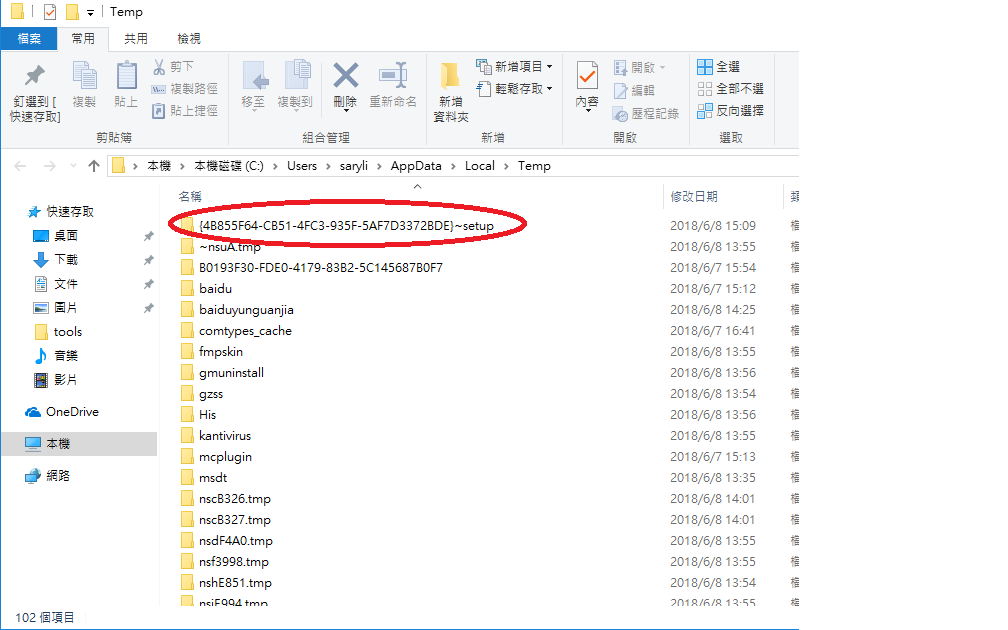
Task: Click the Edit (編輯) ribbon item
Action: click(x=634, y=90)
